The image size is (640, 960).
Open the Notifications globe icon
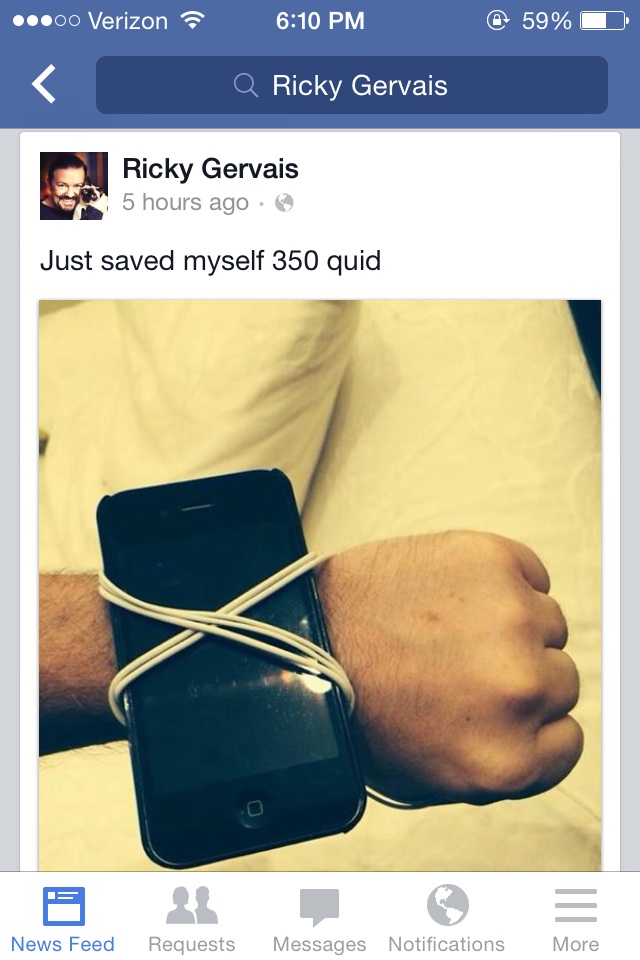[448, 905]
